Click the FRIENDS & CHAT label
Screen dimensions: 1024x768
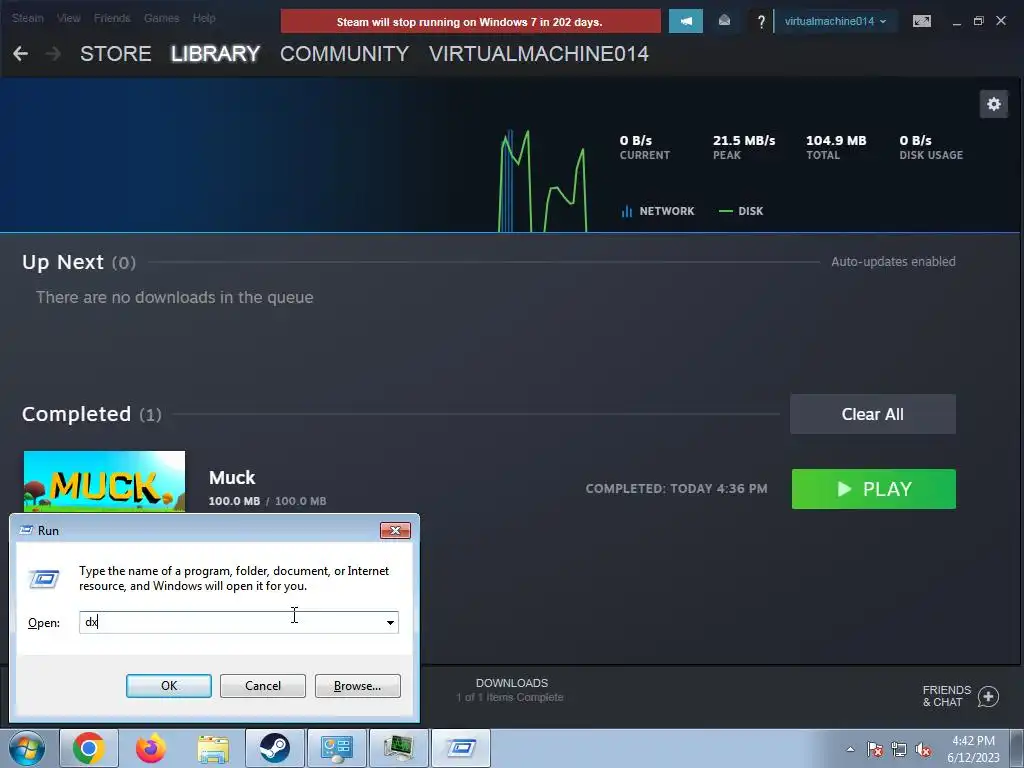pyautogui.click(x=946, y=696)
